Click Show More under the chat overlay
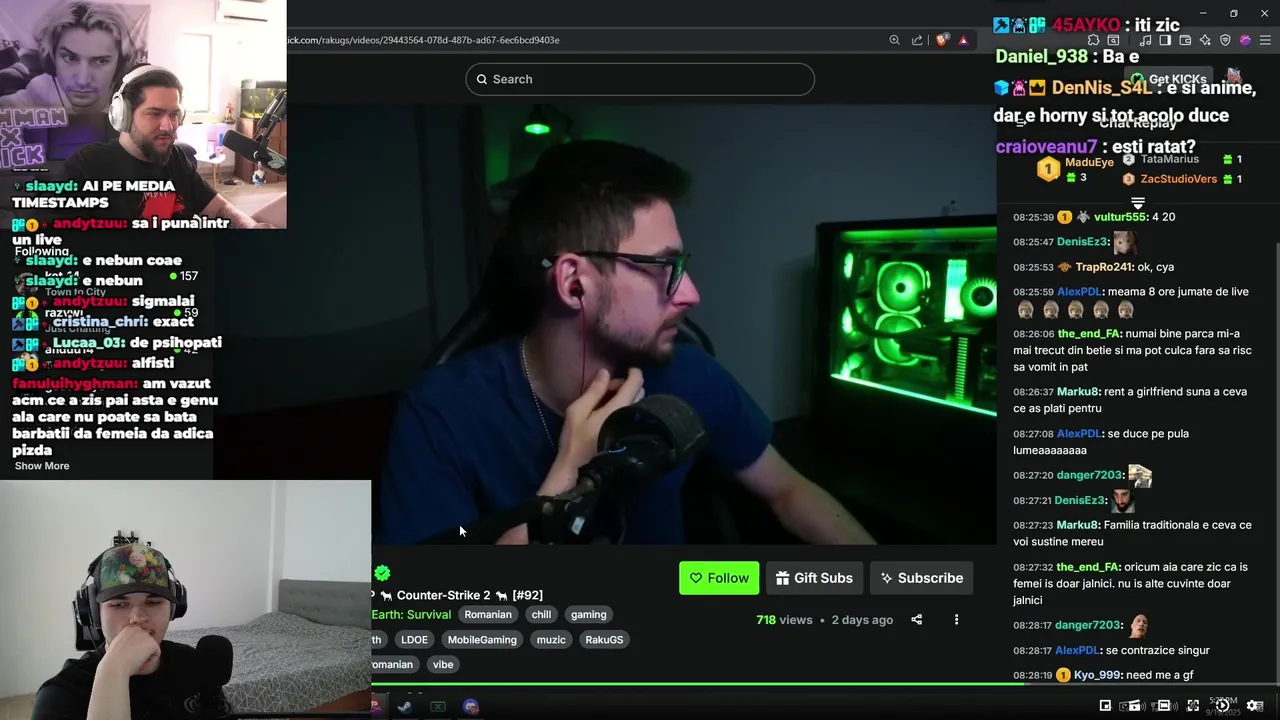The width and height of the screenshot is (1280, 720). 42,466
